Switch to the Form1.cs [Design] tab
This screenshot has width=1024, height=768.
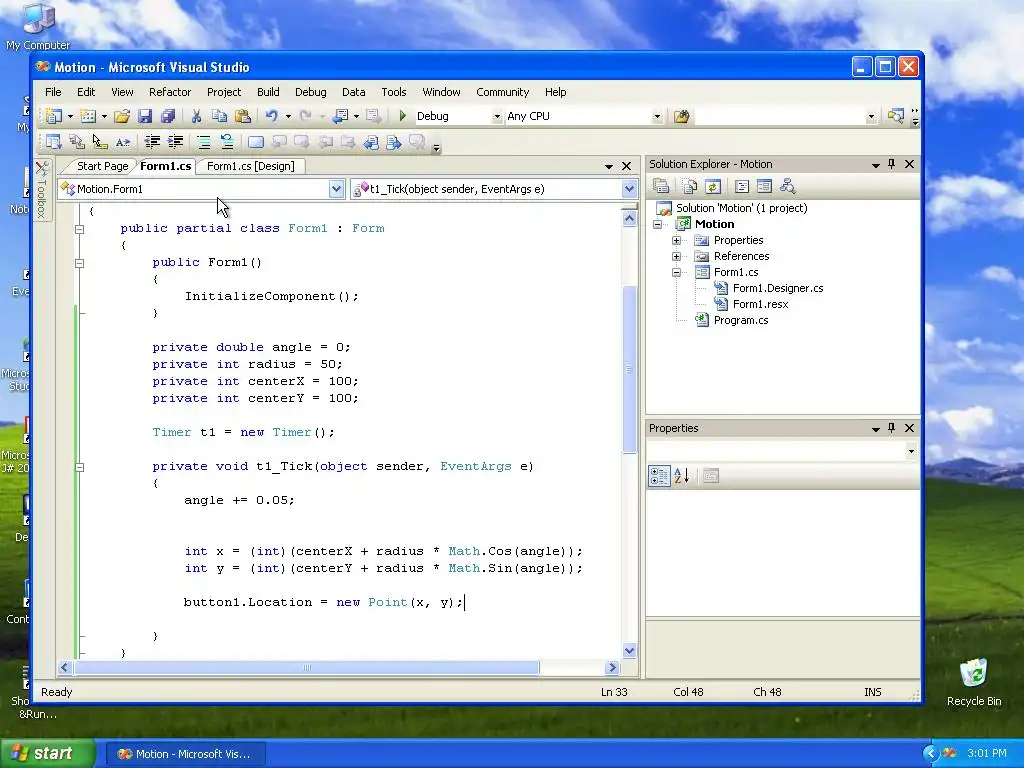[x=251, y=166]
